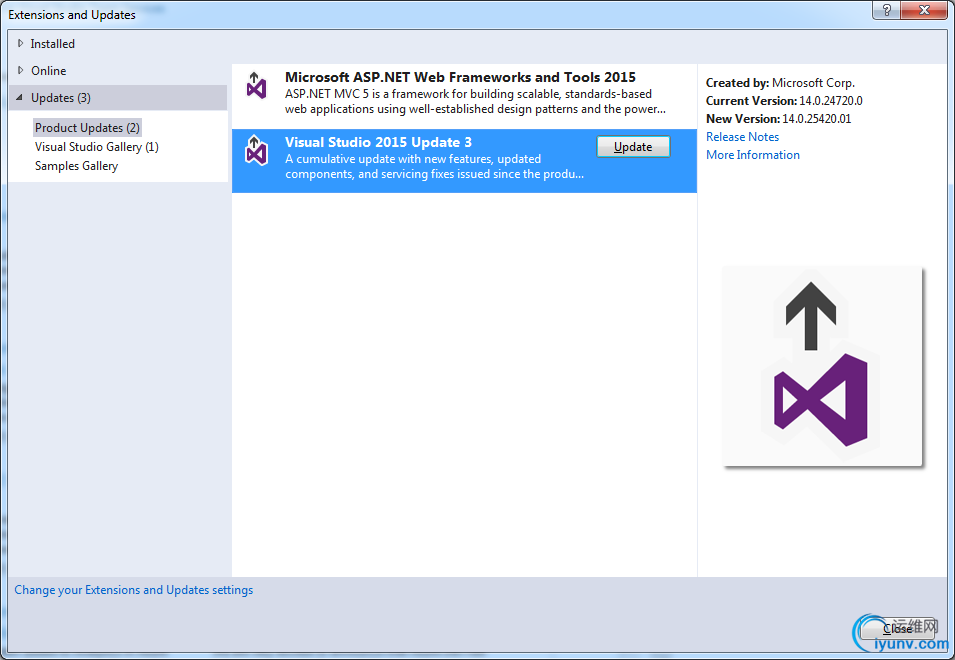Click the cumulative update description text
This screenshot has width=955, height=660.
pyautogui.click(x=434, y=166)
